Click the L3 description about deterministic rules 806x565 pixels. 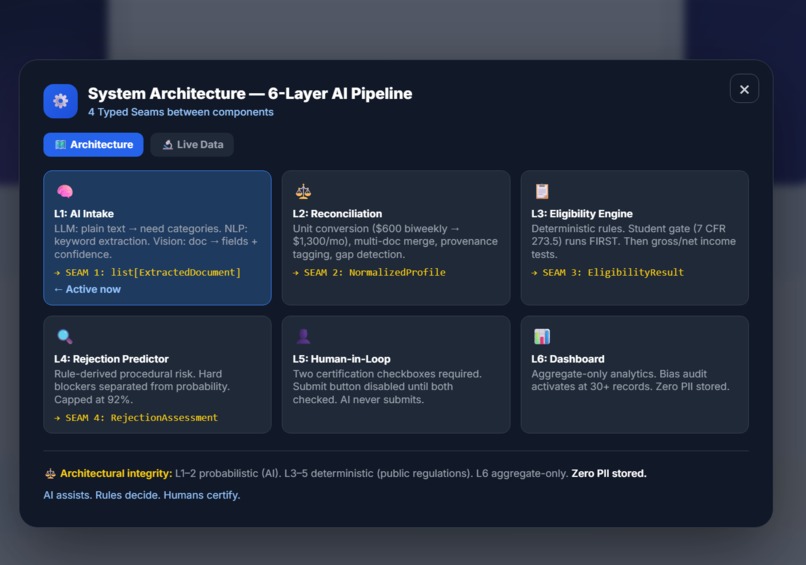633,242
